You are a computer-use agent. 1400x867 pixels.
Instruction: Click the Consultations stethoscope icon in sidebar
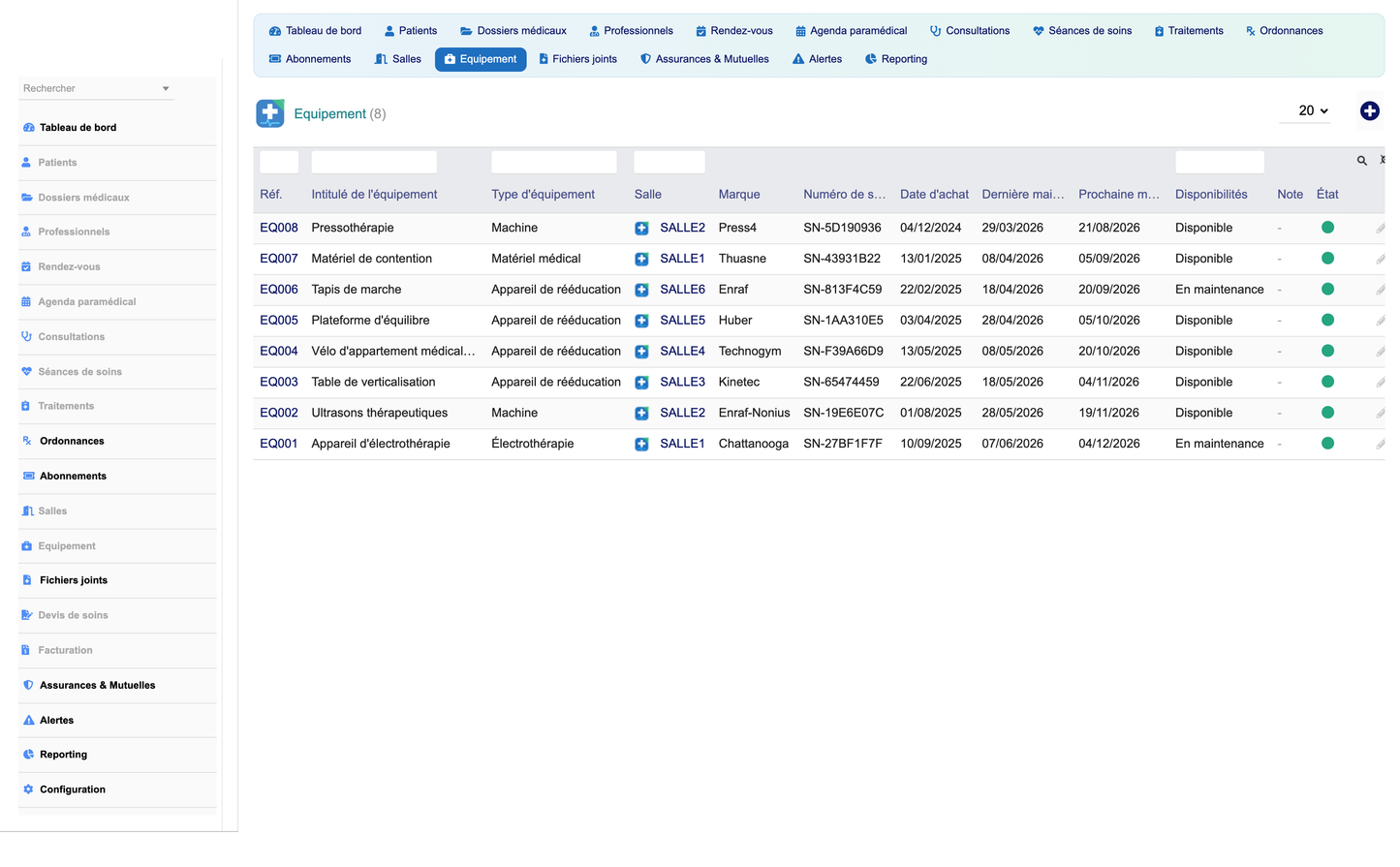pos(27,337)
